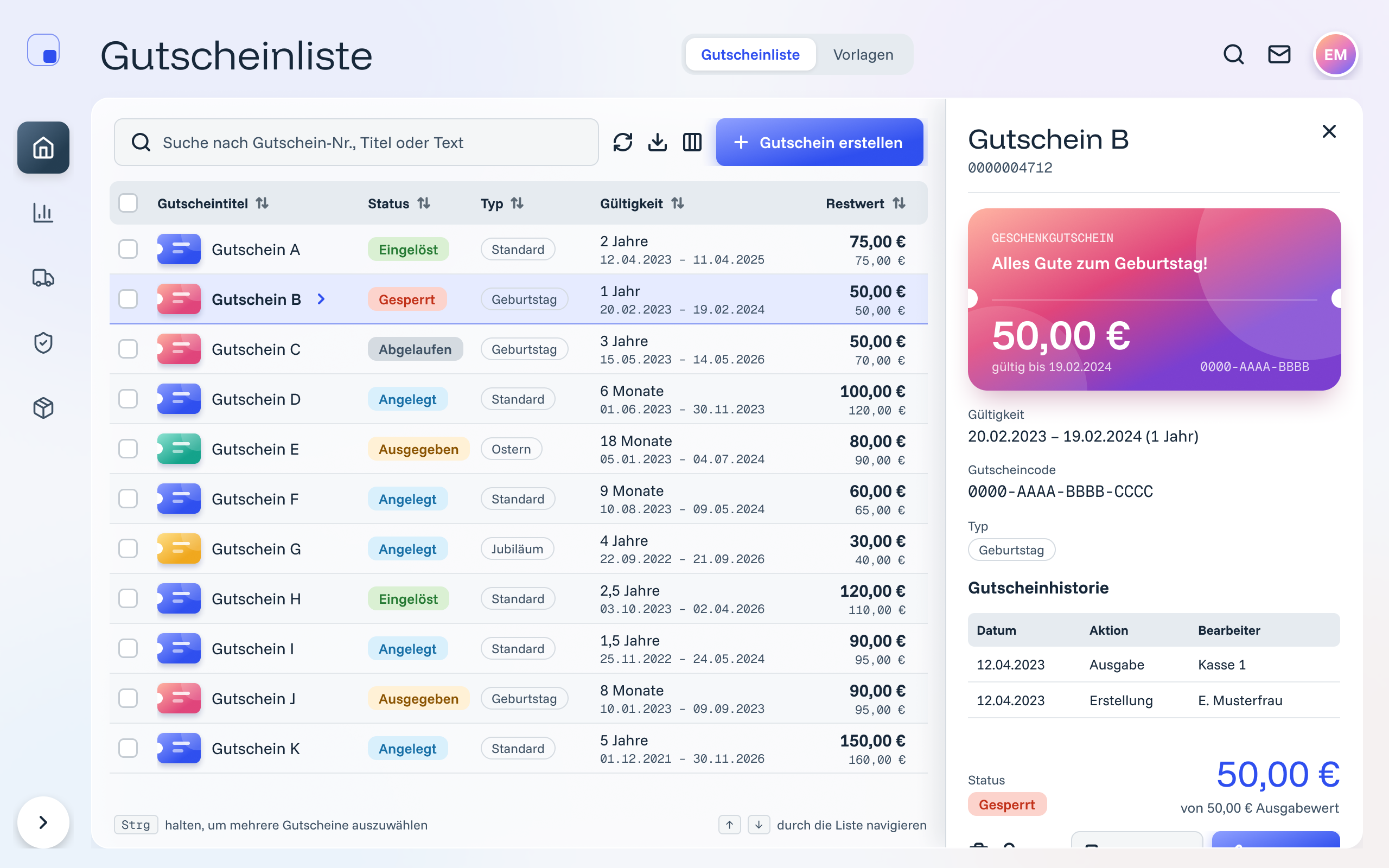This screenshot has width=1389, height=868.
Task: Click the app logo icon
Action: pyautogui.click(x=43, y=50)
